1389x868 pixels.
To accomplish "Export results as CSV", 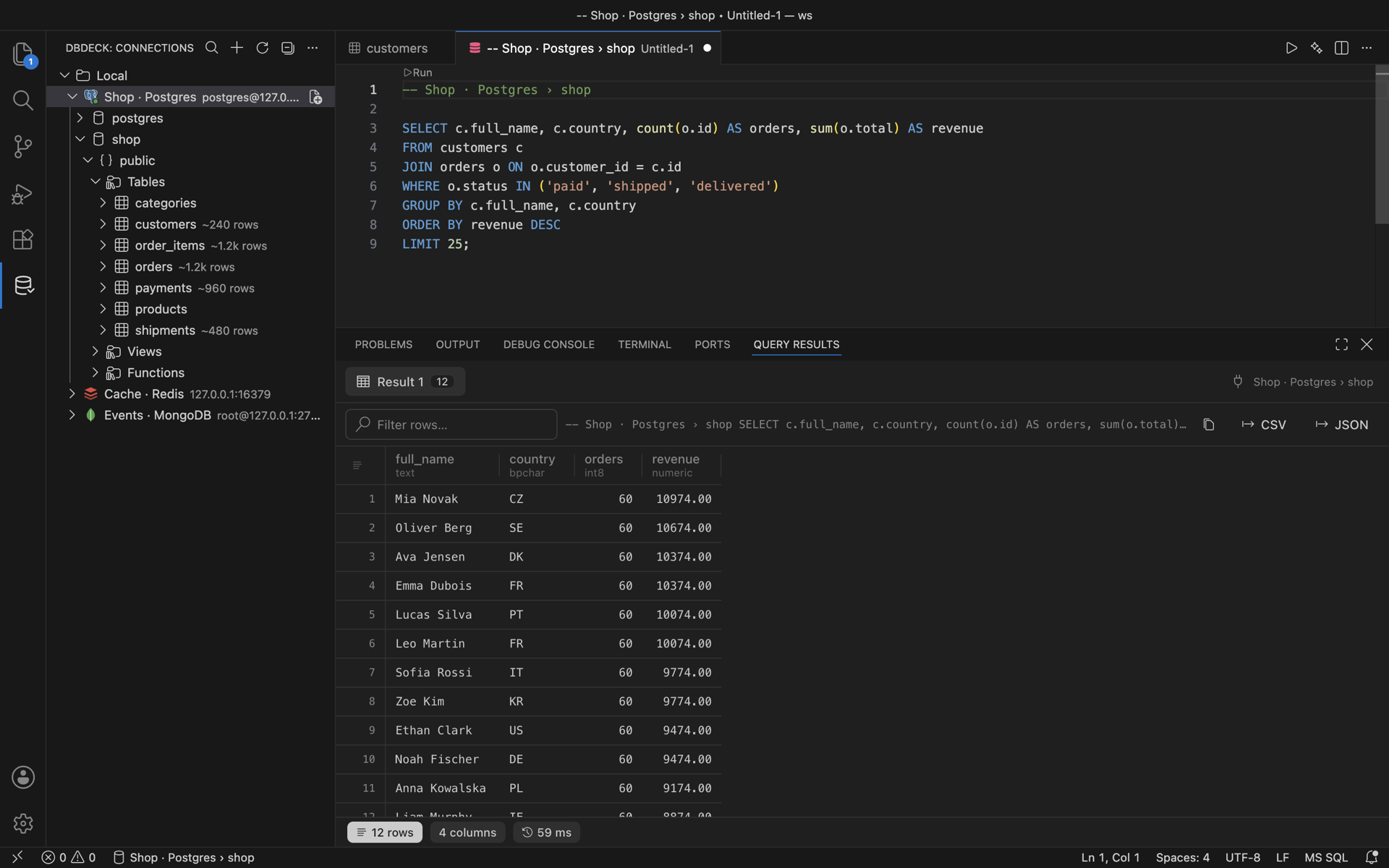I will pos(1264,425).
